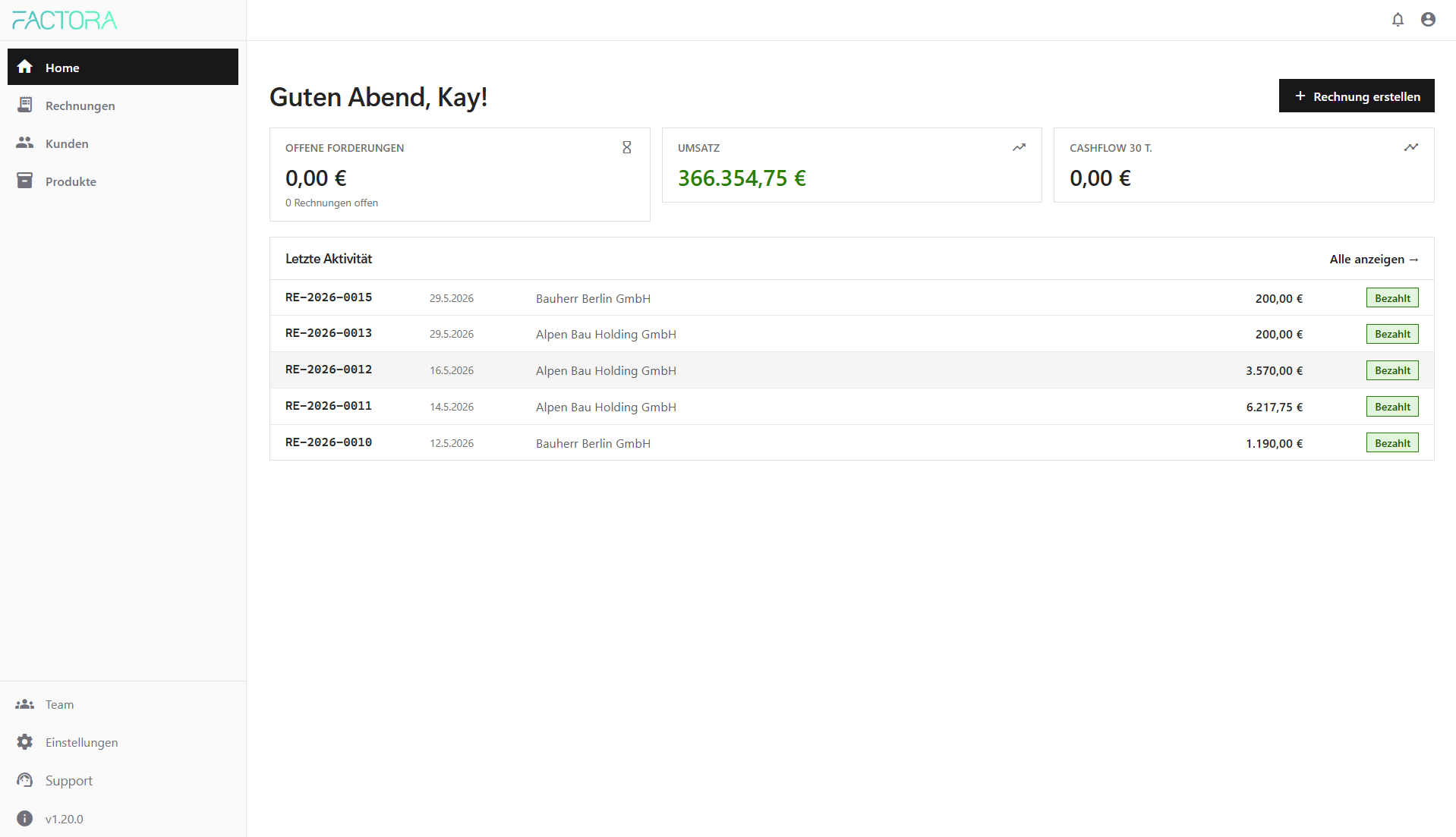1456x837 pixels.
Task: Open Support in sidebar
Action: click(x=123, y=780)
